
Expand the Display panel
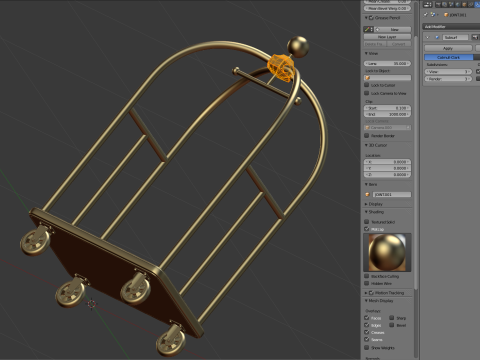tap(366, 204)
